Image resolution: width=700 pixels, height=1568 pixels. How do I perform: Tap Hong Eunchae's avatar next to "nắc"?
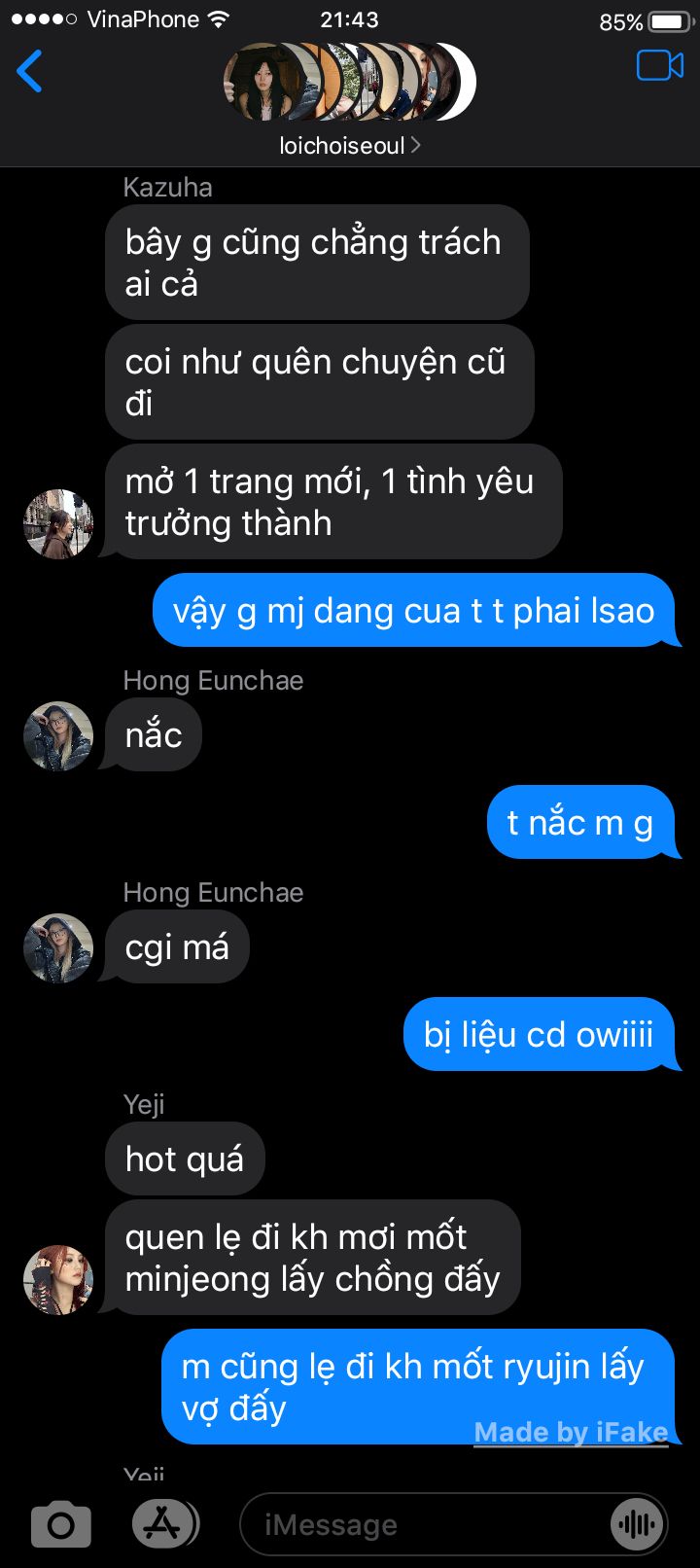[x=58, y=736]
